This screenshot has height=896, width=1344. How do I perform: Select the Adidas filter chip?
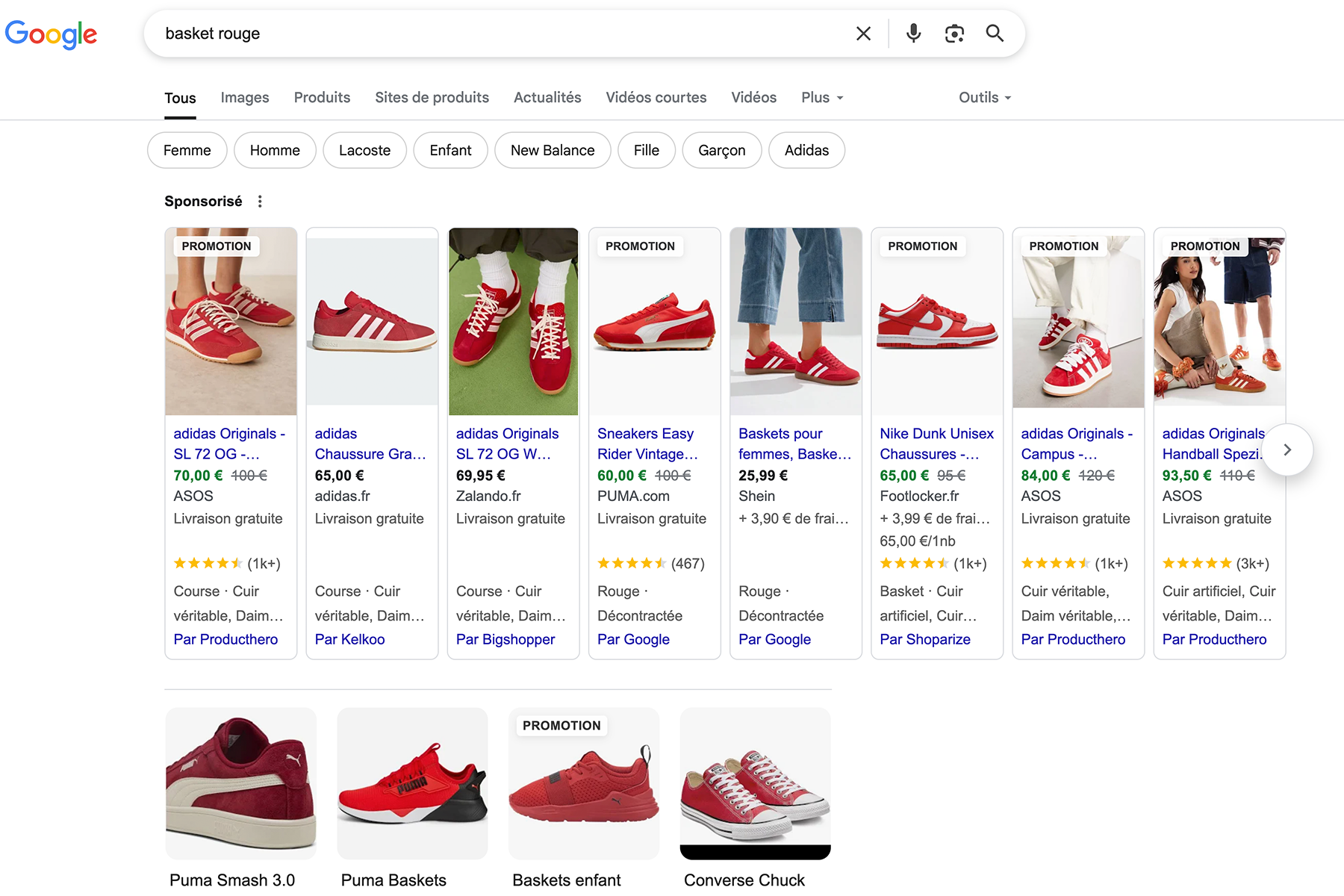tap(806, 151)
